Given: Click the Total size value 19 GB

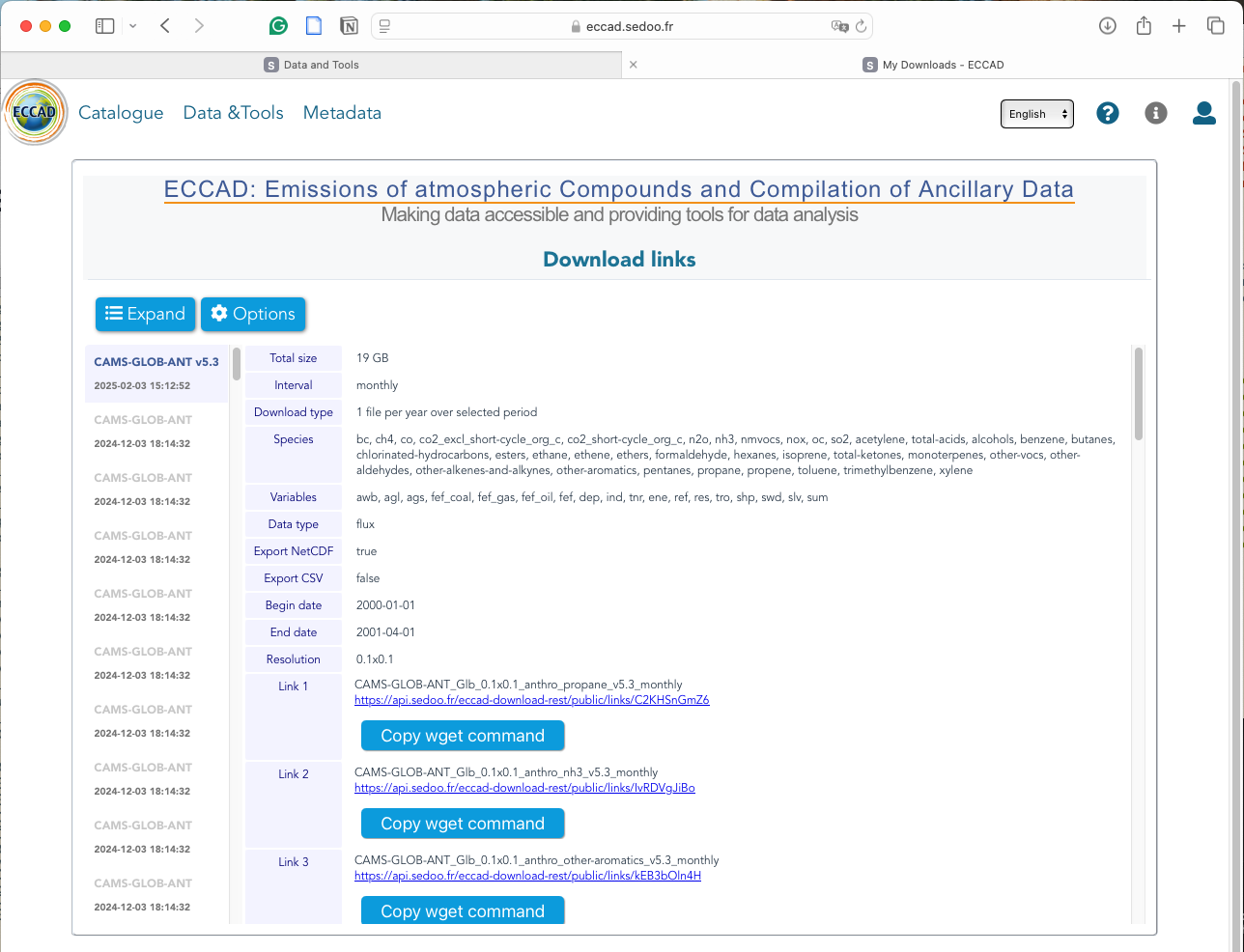Looking at the screenshot, I should click(373, 358).
